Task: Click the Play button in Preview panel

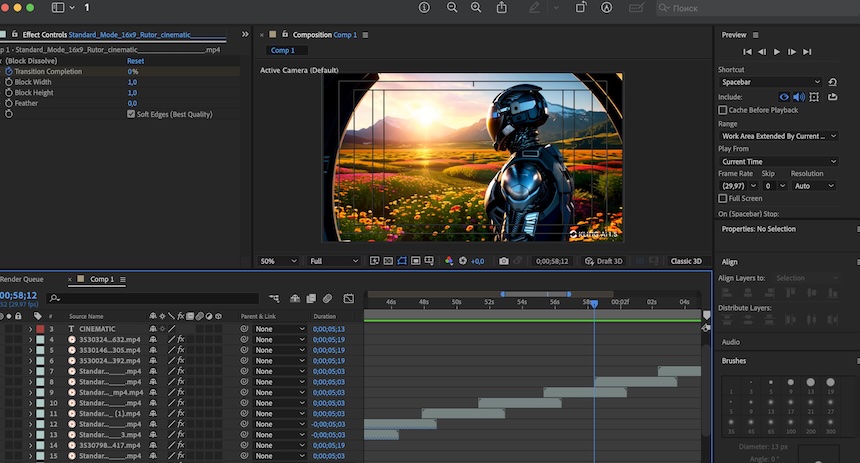Action: tap(777, 51)
